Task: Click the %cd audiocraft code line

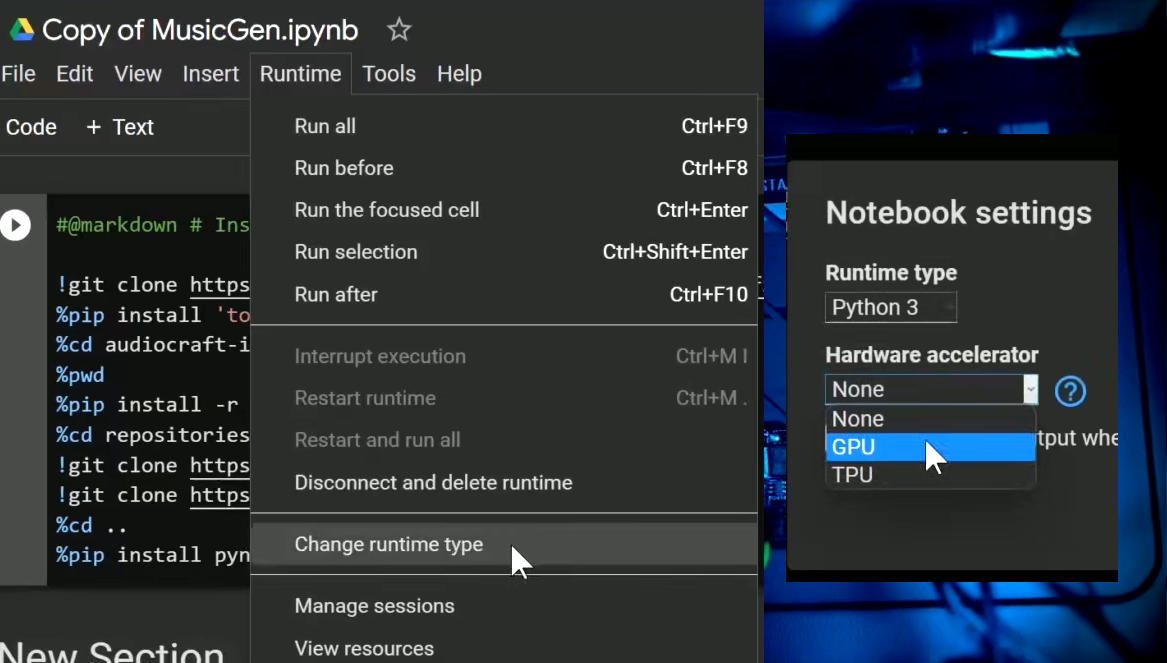Action: (x=153, y=345)
